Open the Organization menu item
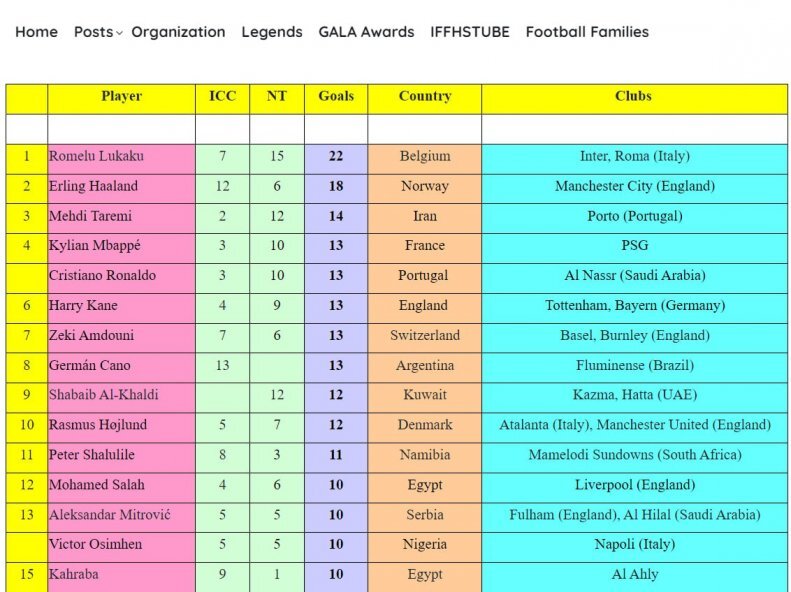Screen dimensions: 791x592 (178, 32)
